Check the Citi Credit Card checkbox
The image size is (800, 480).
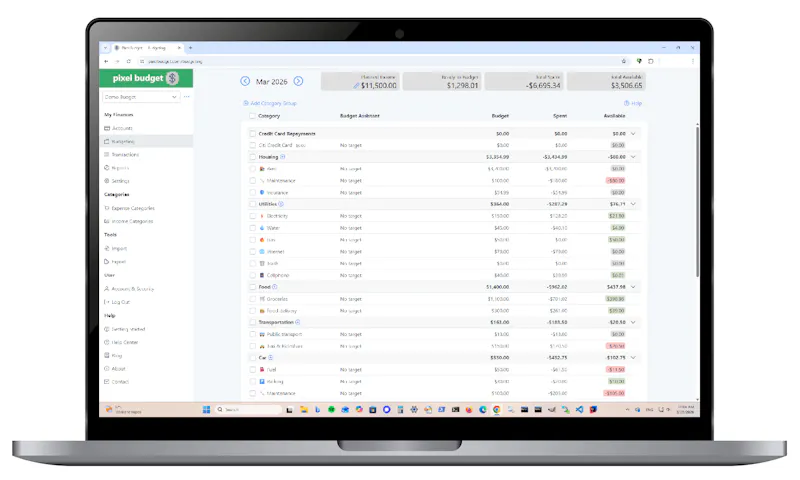click(252, 145)
